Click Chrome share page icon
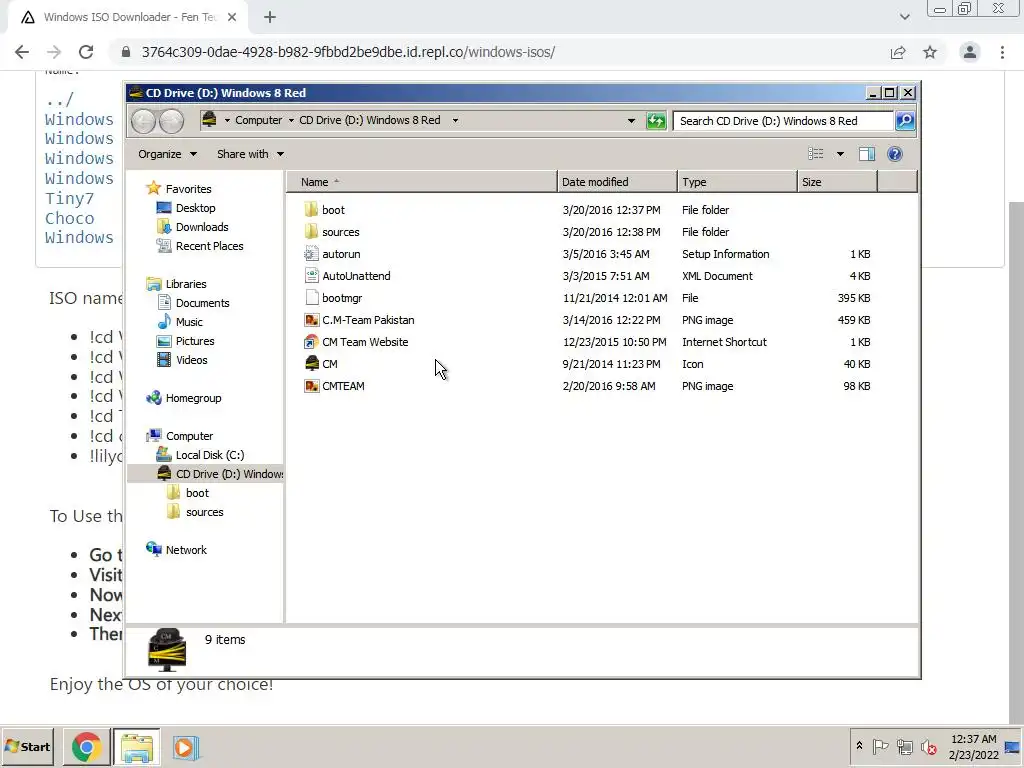The image size is (1024, 768). (x=898, y=52)
